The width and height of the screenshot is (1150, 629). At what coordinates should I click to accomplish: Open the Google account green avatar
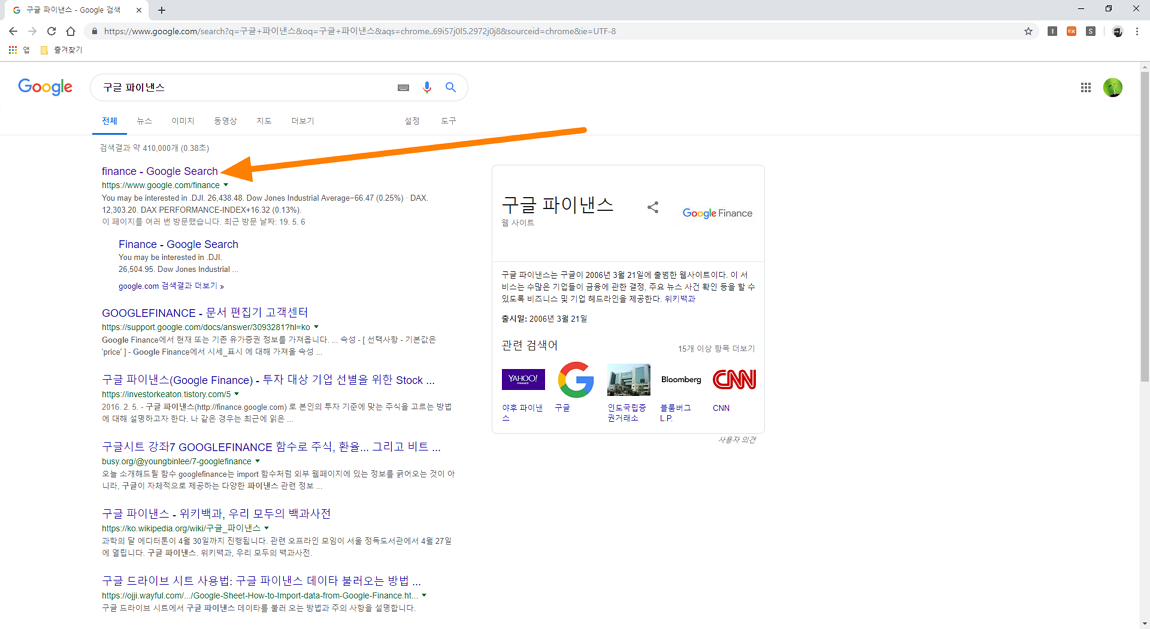tap(1113, 87)
